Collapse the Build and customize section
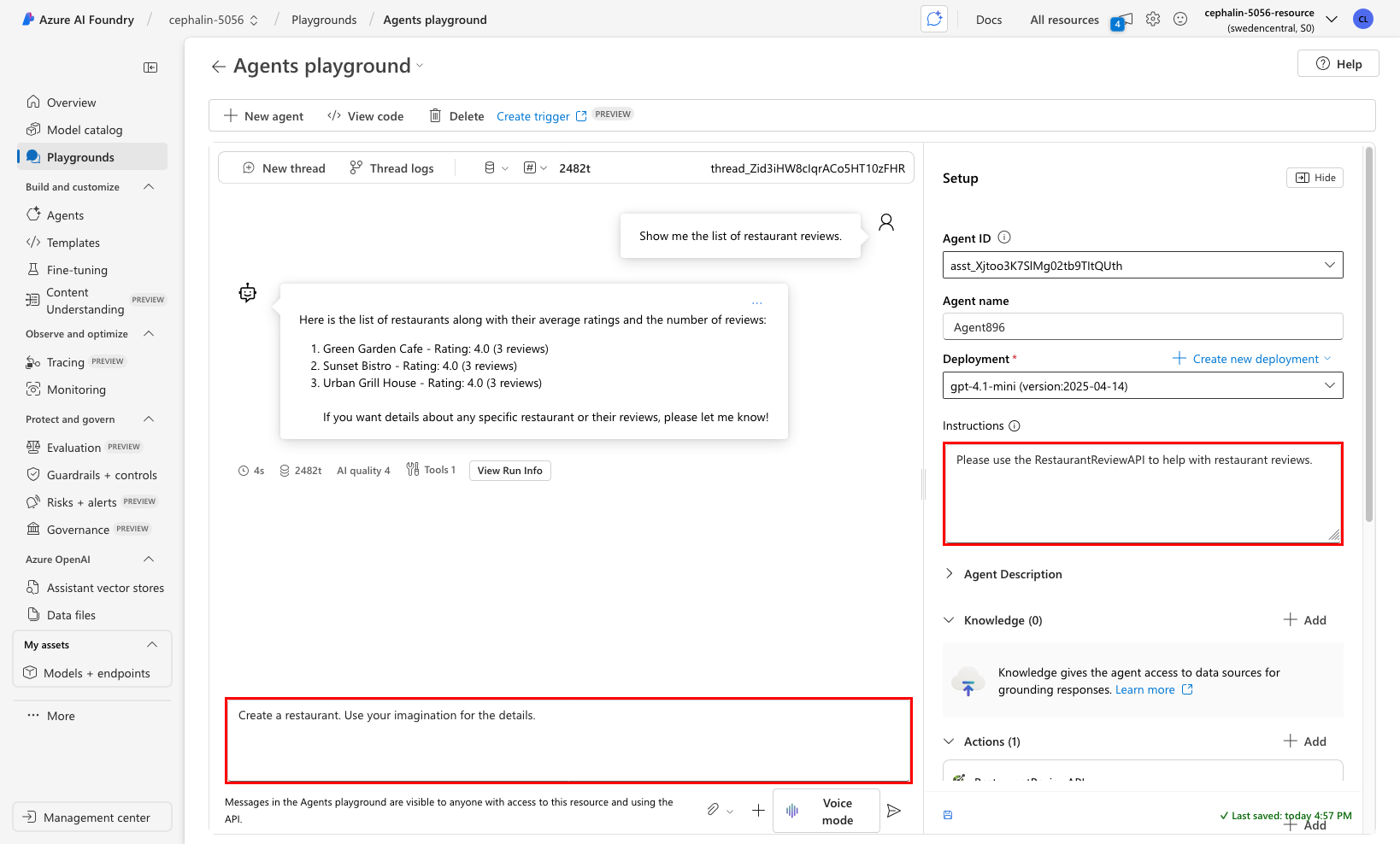1400x844 pixels. [x=148, y=186]
